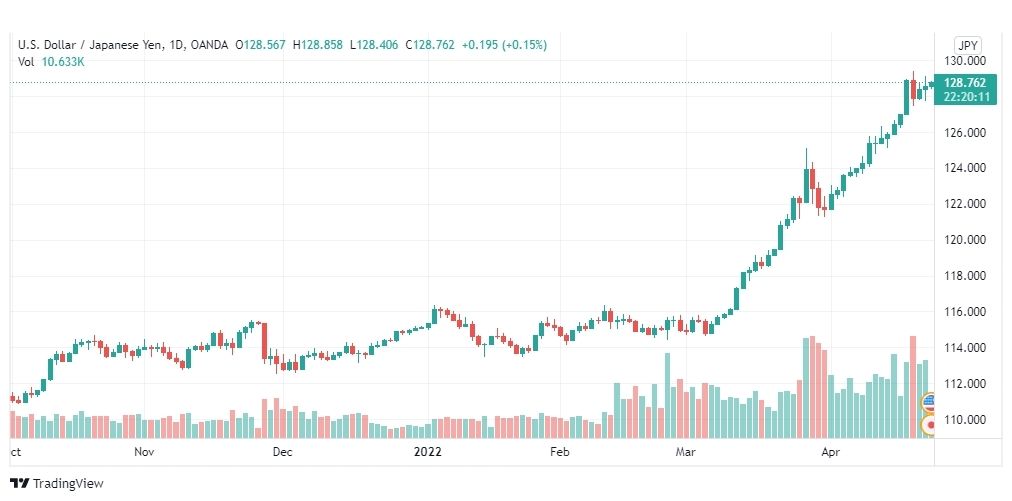Click the Vol indicator label
The image size is (1012, 501).
point(26,62)
